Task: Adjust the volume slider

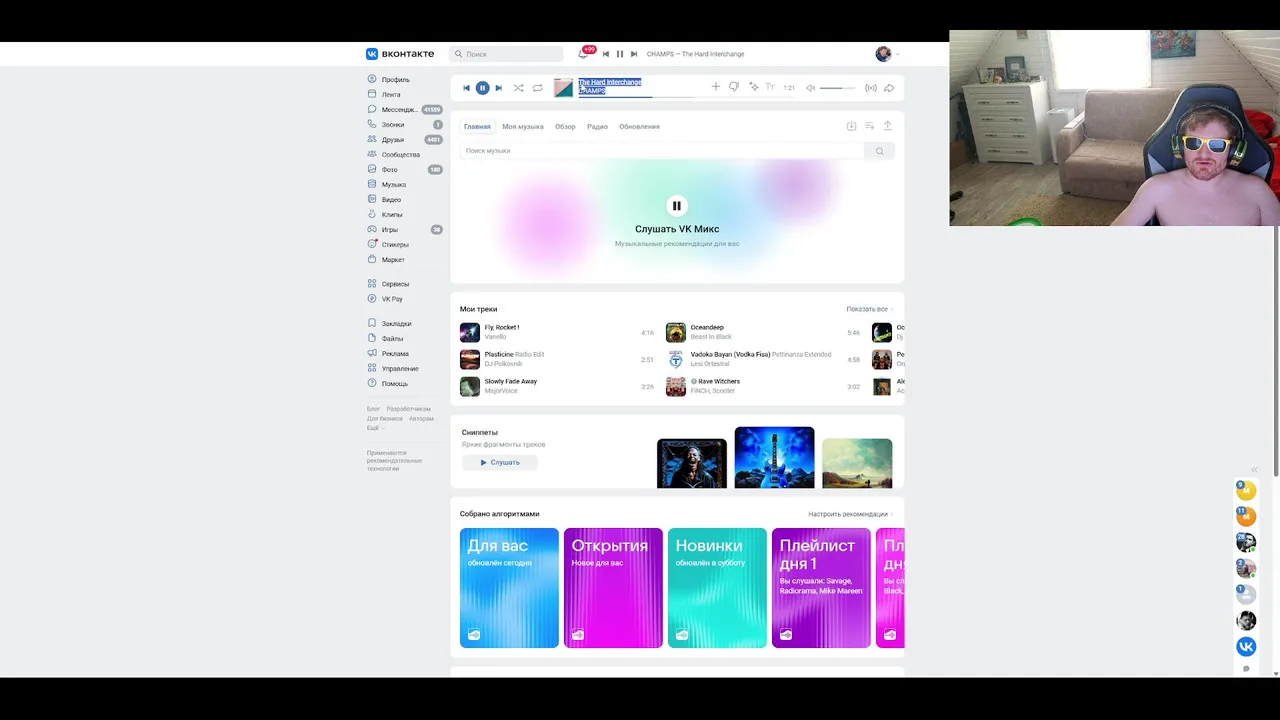Action: 837,88
